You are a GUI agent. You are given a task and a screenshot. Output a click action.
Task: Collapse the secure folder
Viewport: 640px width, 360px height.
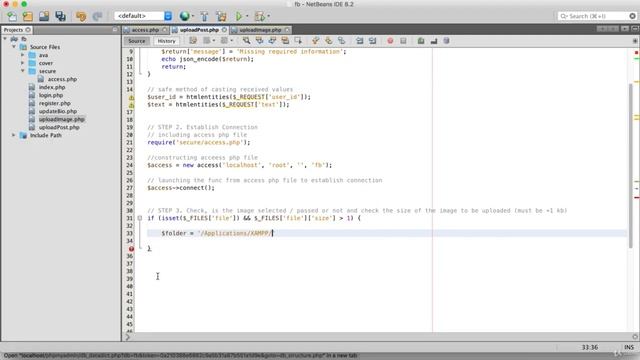22,71
